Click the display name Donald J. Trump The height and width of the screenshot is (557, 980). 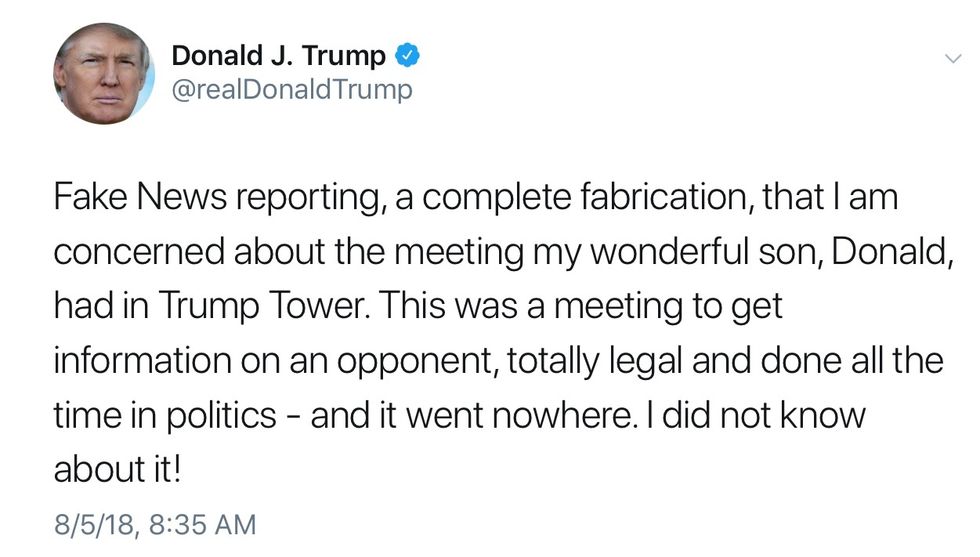point(278,57)
